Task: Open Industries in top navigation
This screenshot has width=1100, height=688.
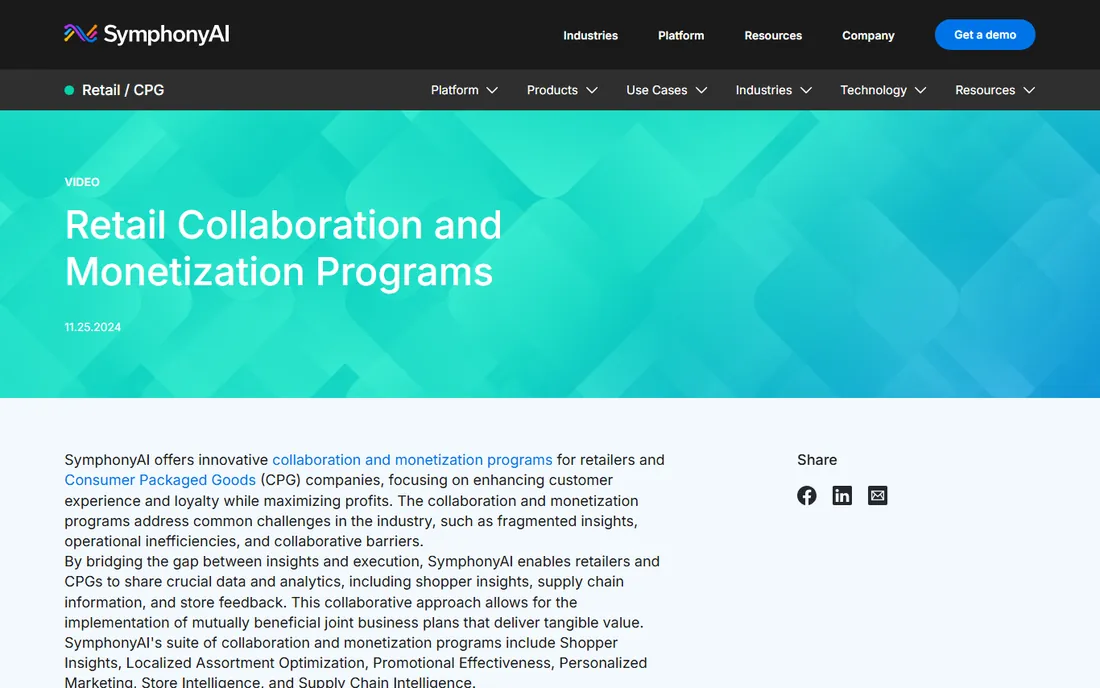Action: click(x=591, y=35)
